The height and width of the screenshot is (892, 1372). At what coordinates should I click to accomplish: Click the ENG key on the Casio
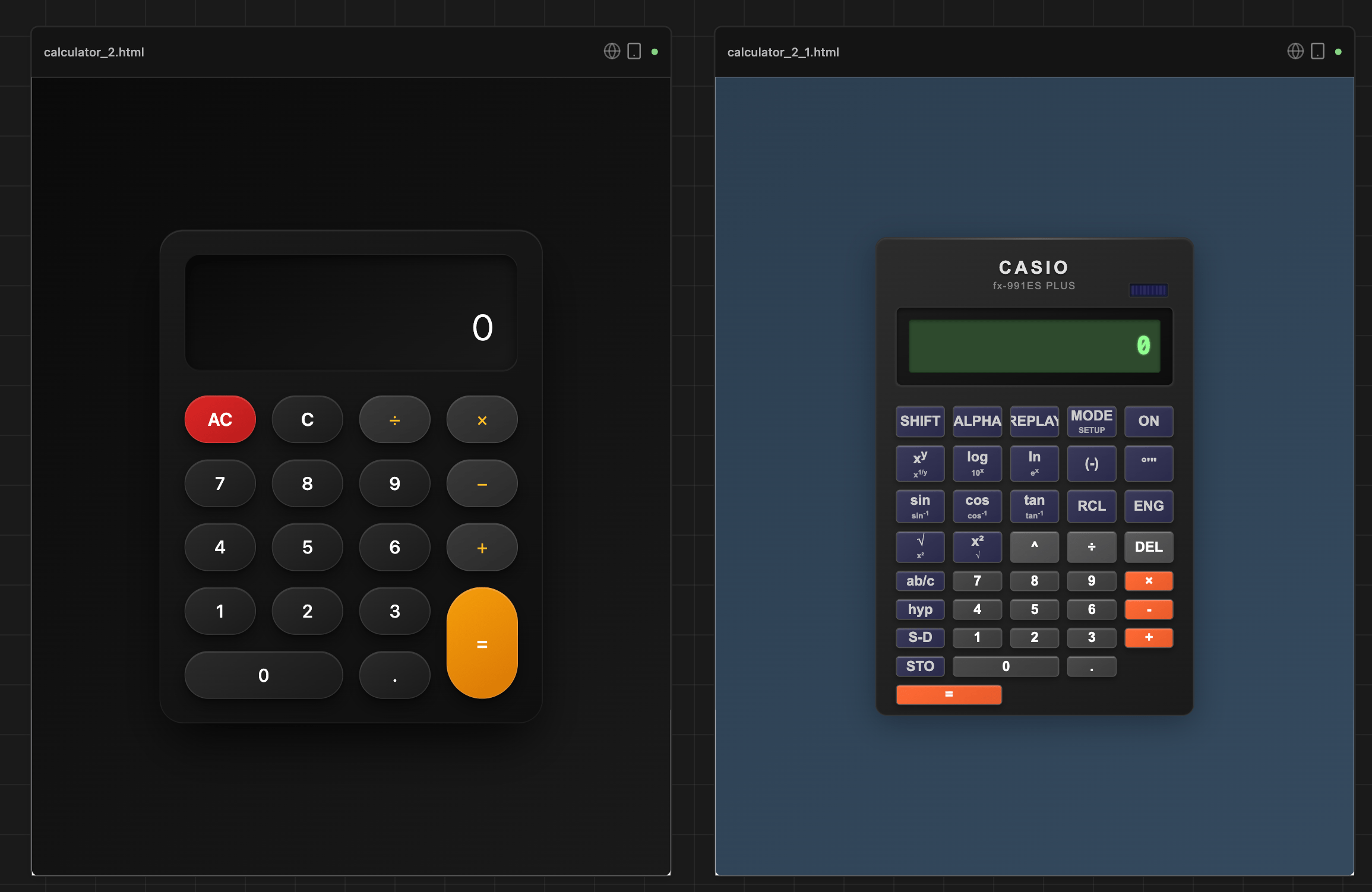point(1149,506)
